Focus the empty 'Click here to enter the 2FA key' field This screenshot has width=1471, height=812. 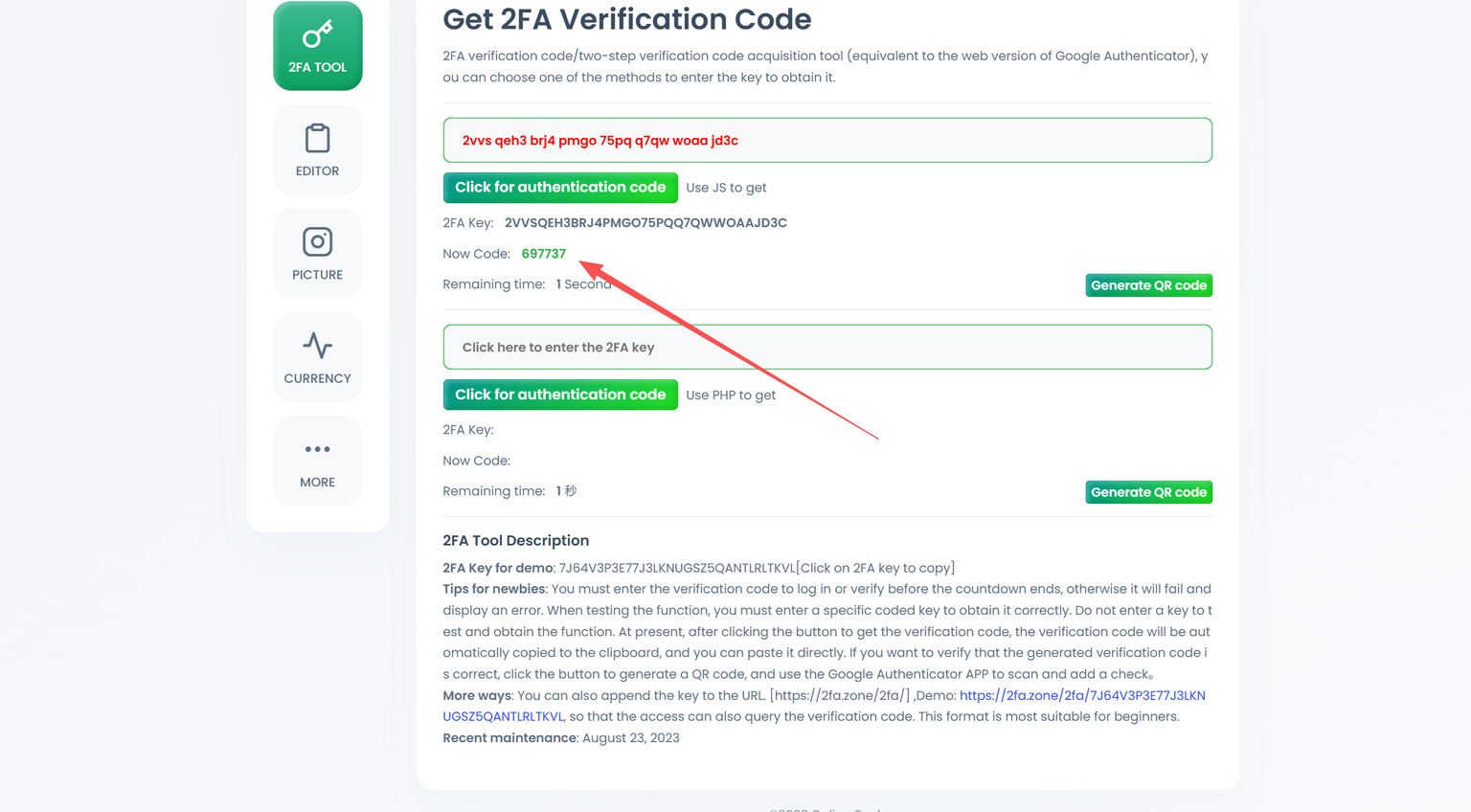click(x=826, y=348)
